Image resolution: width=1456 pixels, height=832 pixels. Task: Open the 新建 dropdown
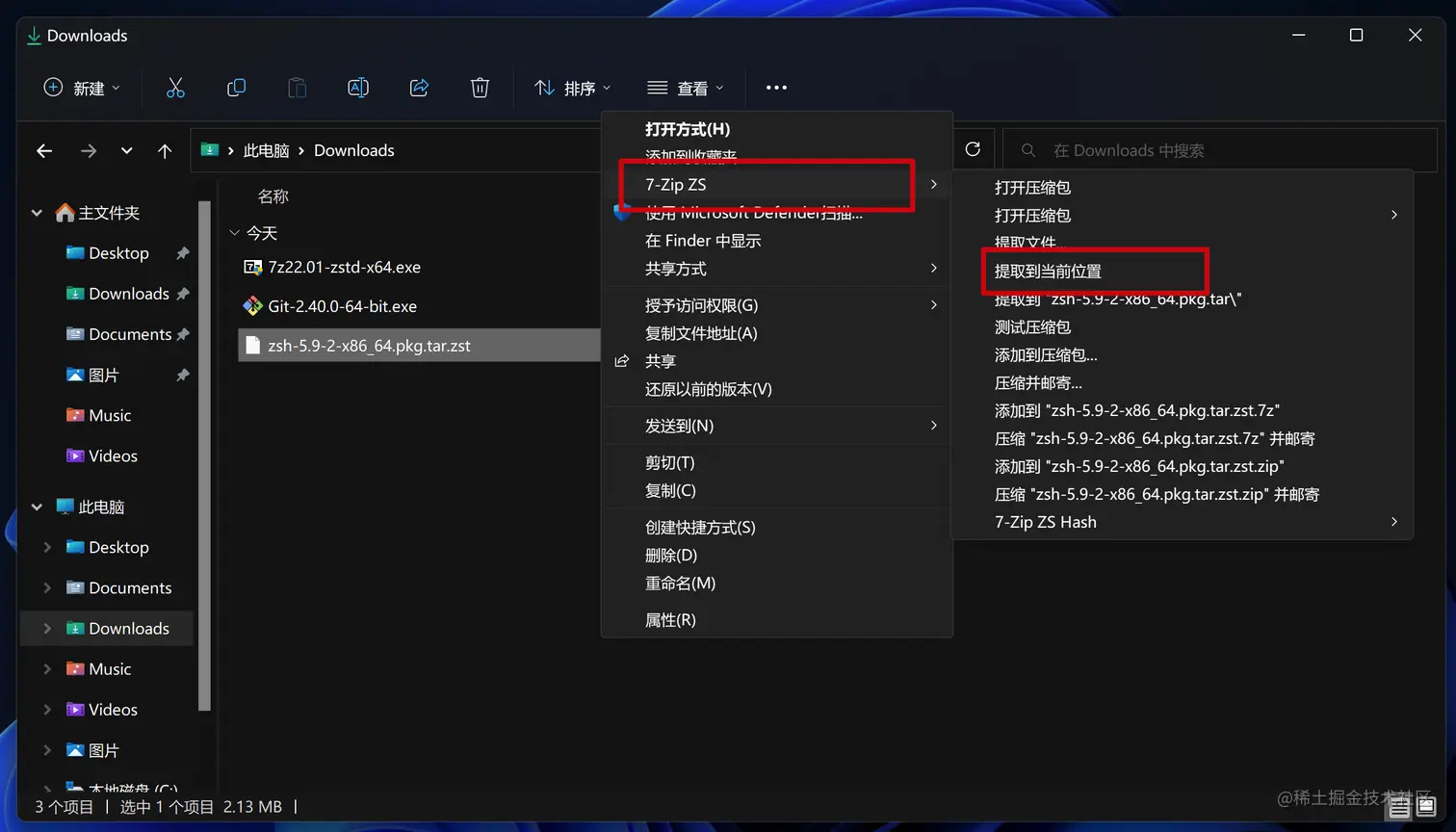(82, 88)
